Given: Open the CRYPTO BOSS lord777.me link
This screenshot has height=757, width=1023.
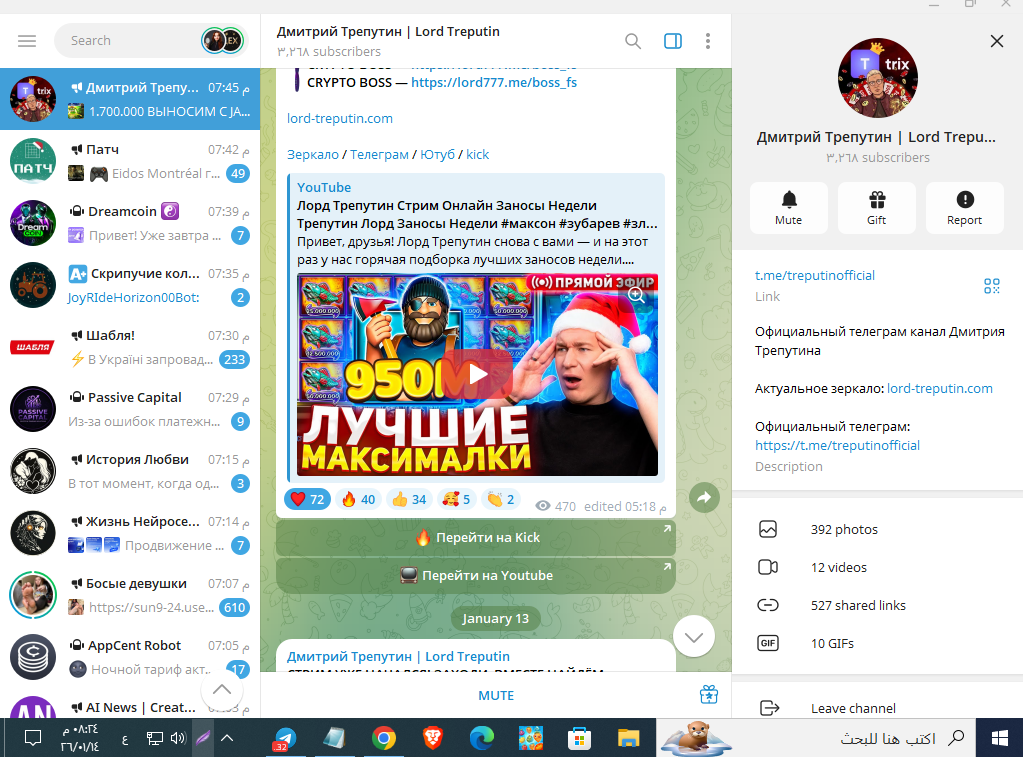Looking at the screenshot, I should click(494, 82).
